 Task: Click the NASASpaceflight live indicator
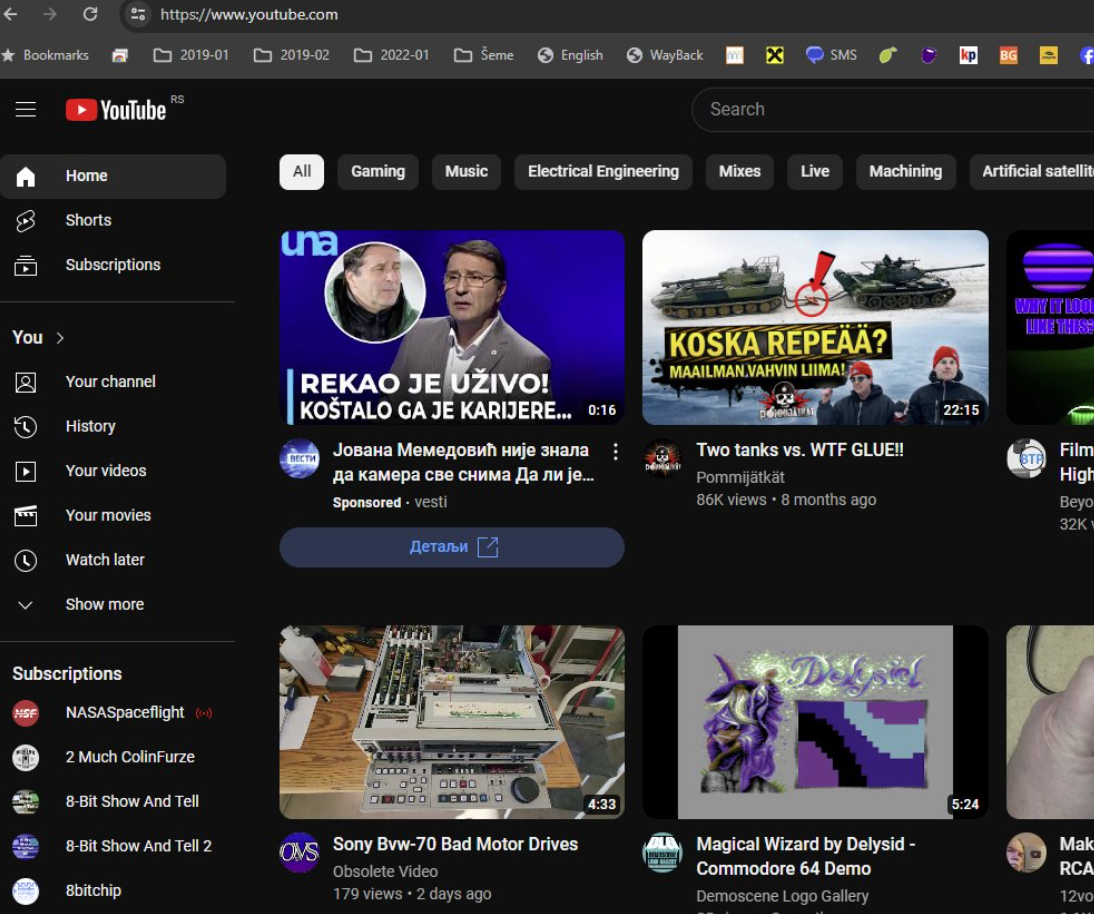(x=204, y=713)
